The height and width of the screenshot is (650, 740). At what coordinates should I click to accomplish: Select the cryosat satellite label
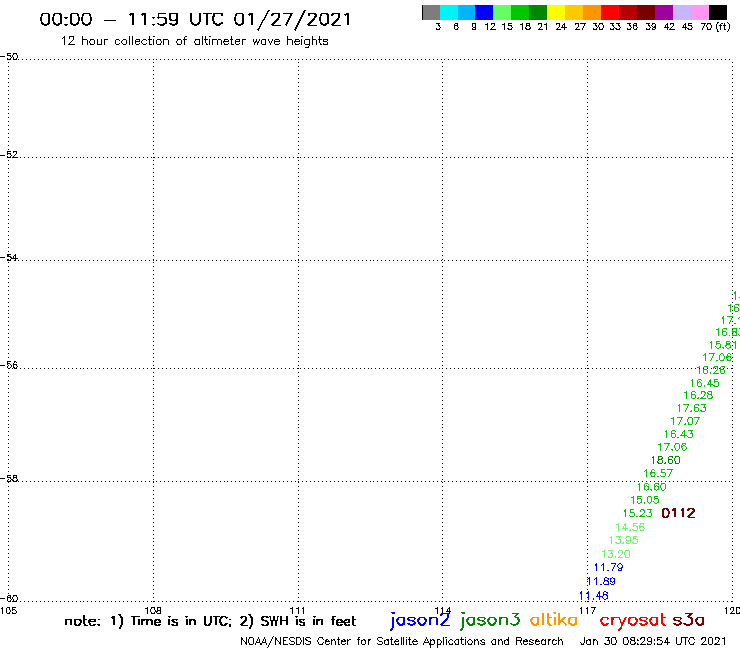tap(633, 621)
